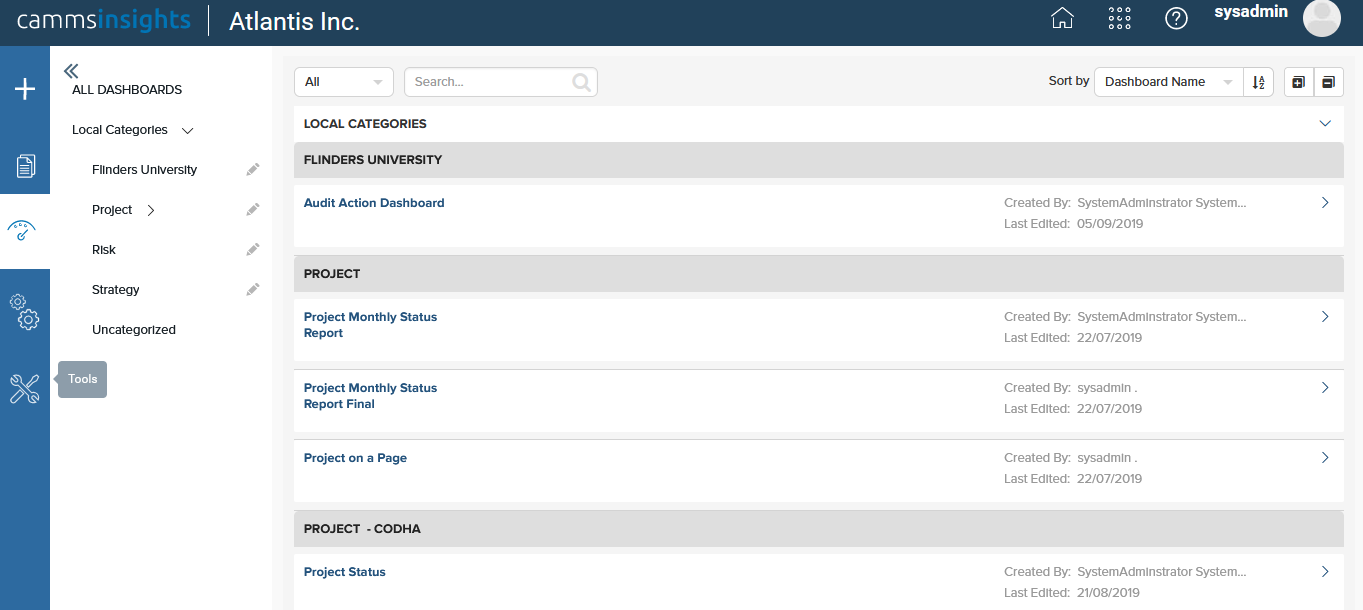The width and height of the screenshot is (1363, 610).
Task: Click the Atlantis Inc. title
Action: click(294, 21)
